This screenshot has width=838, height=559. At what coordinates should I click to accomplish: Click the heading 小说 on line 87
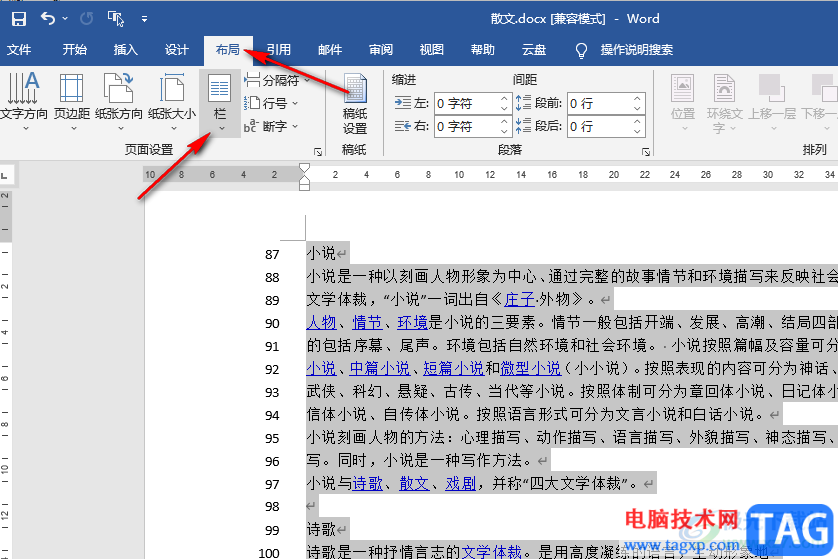[321, 253]
